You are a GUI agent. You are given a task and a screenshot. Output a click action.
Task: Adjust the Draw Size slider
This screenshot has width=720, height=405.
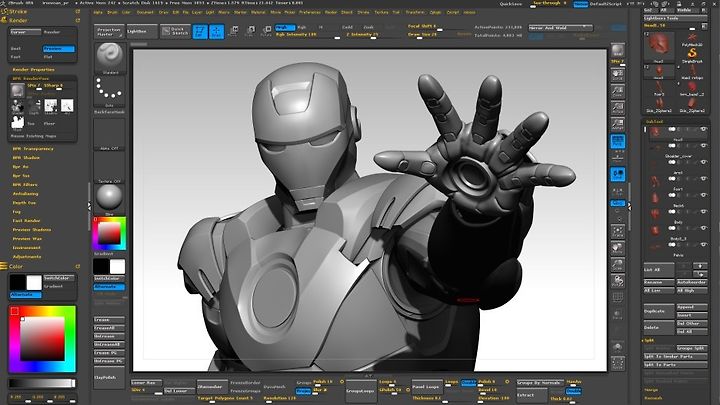point(436,35)
